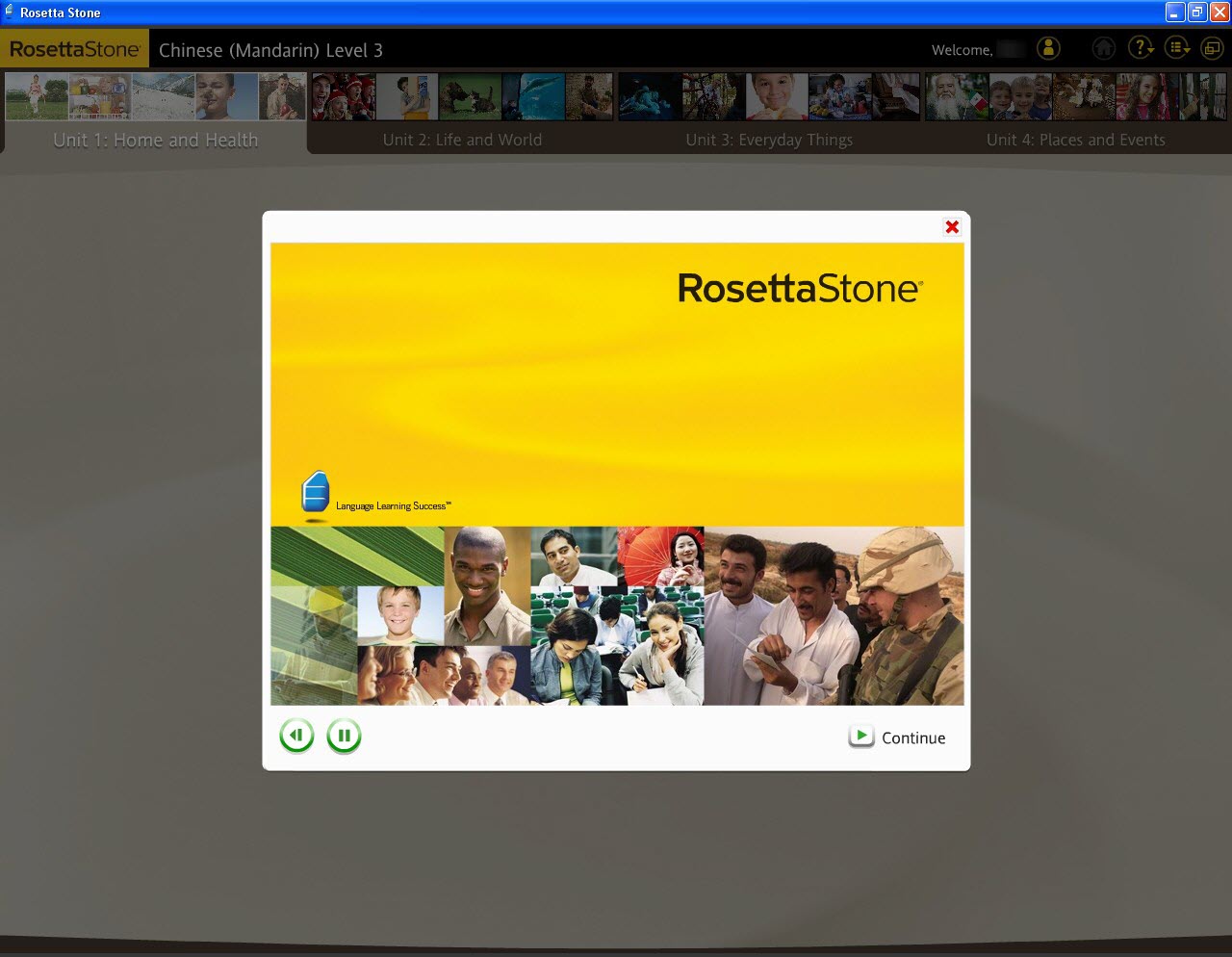Click the switch window mode icon
This screenshot has width=1232, height=957.
click(1211, 48)
